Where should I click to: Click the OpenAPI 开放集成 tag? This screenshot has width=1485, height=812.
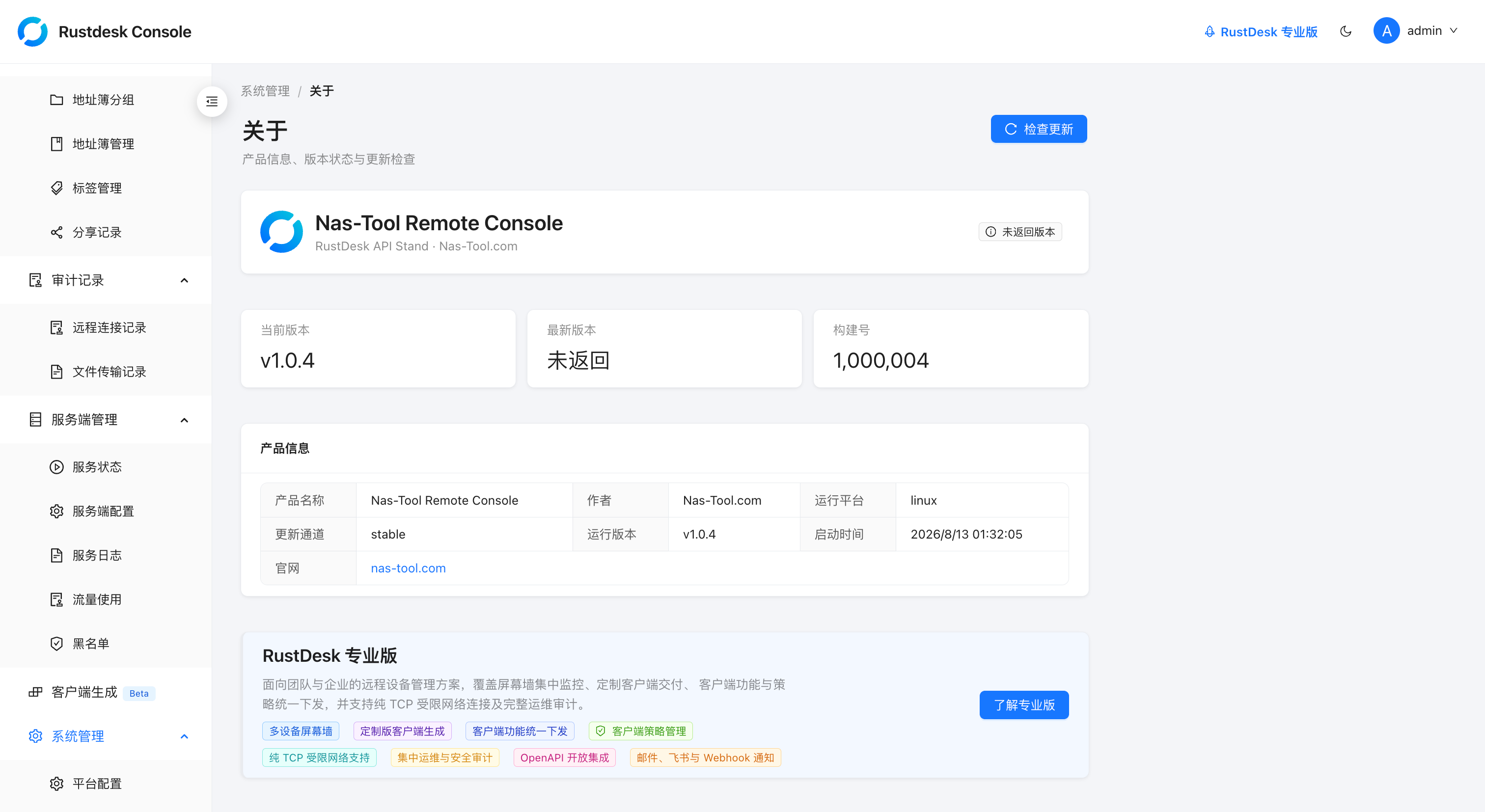pyautogui.click(x=564, y=758)
